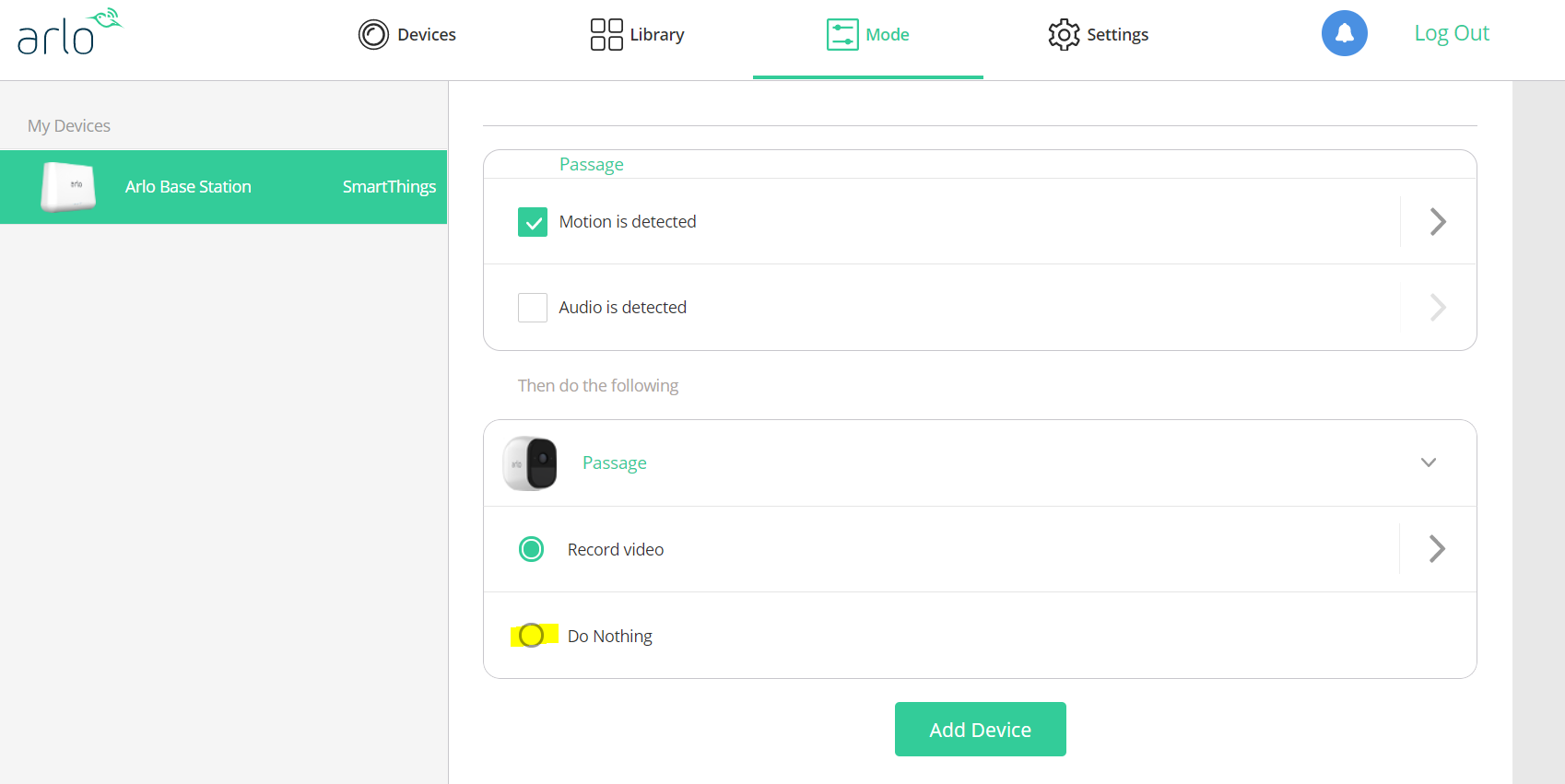Screen dimensions: 1565x784
Task: Click the Arlo Base Station device image
Action: (x=68, y=187)
